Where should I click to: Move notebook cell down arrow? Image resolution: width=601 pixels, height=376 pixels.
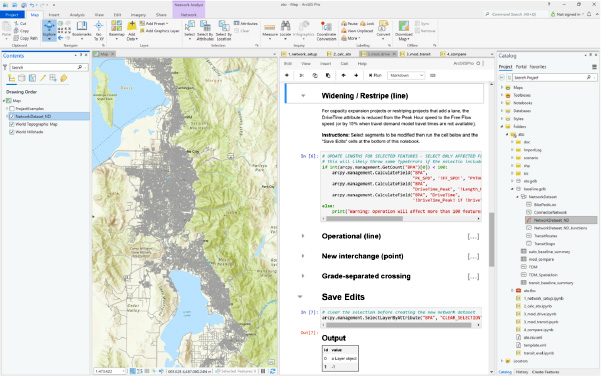pyautogui.click(x=356, y=75)
